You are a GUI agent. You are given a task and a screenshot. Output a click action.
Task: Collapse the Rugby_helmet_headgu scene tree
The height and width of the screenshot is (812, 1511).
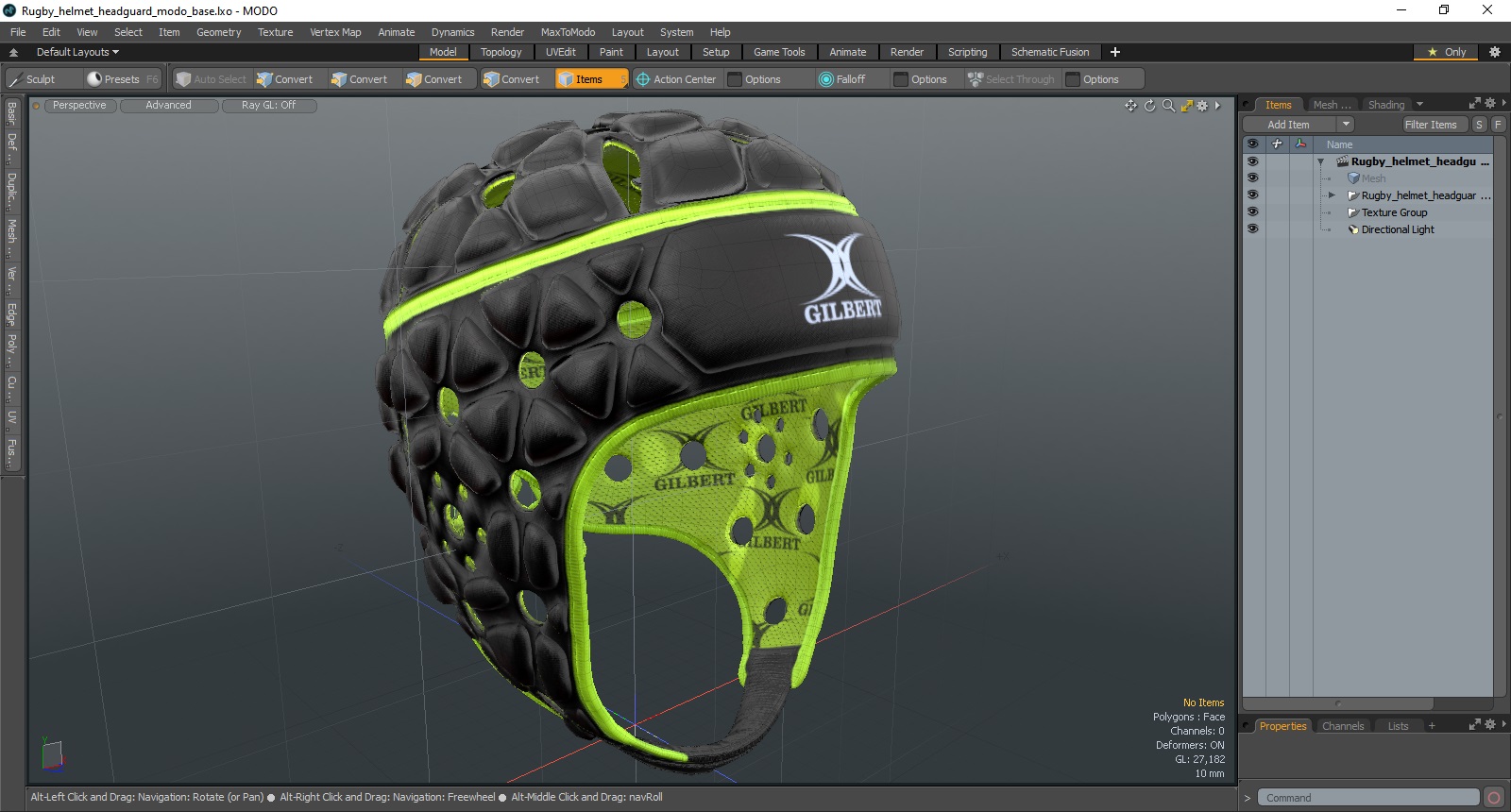1320,162
